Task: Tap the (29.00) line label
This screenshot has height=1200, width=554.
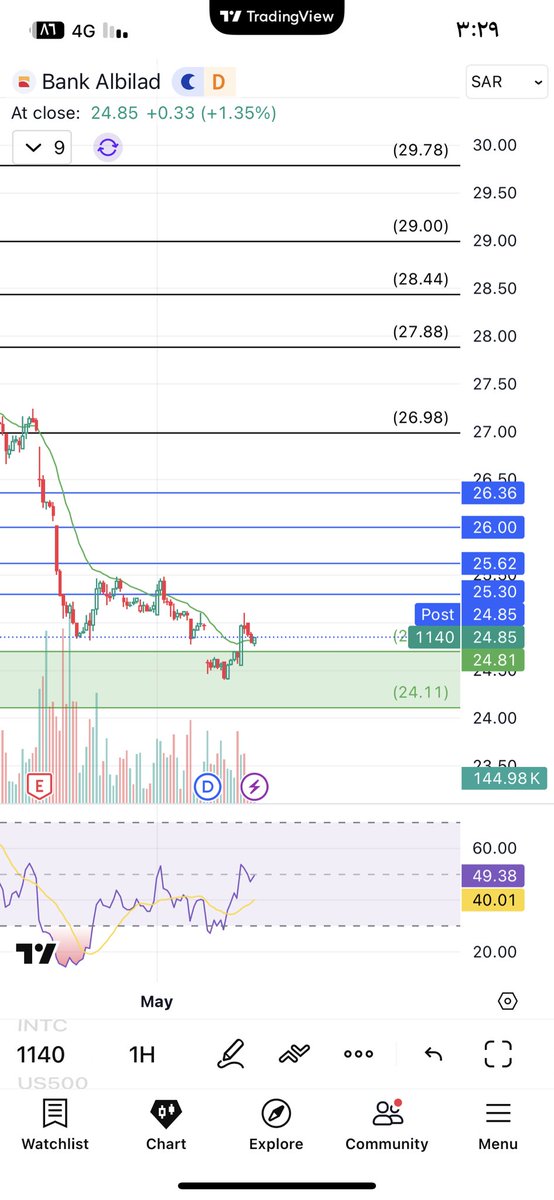Action: click(420, 226)
